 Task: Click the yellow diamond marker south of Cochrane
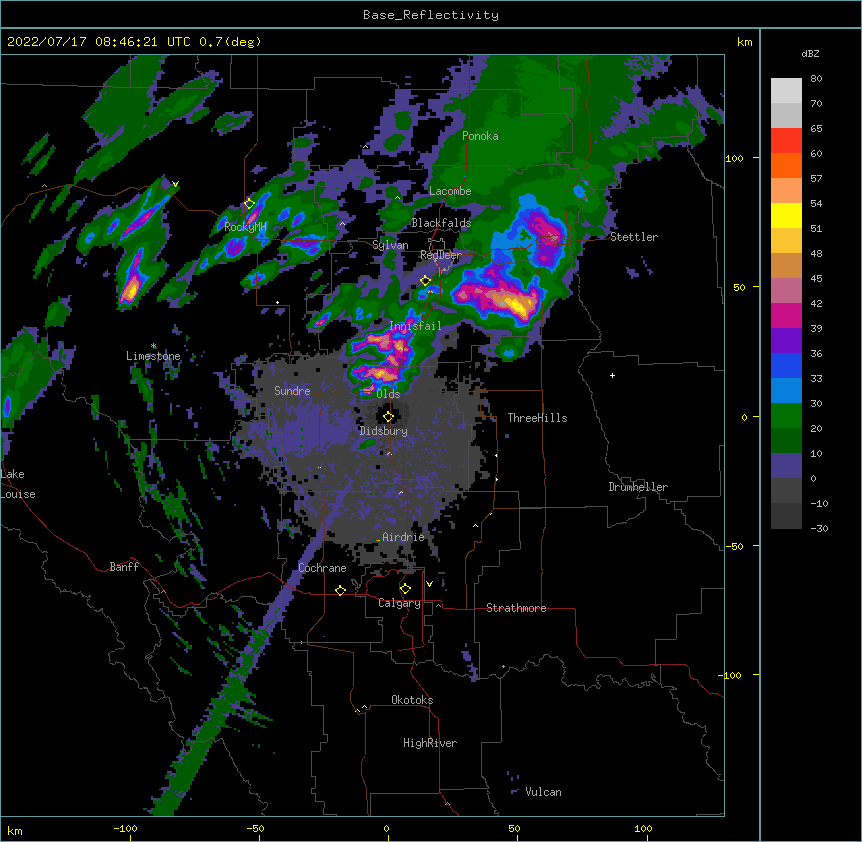pyautogui.click(x=340, y=590)
